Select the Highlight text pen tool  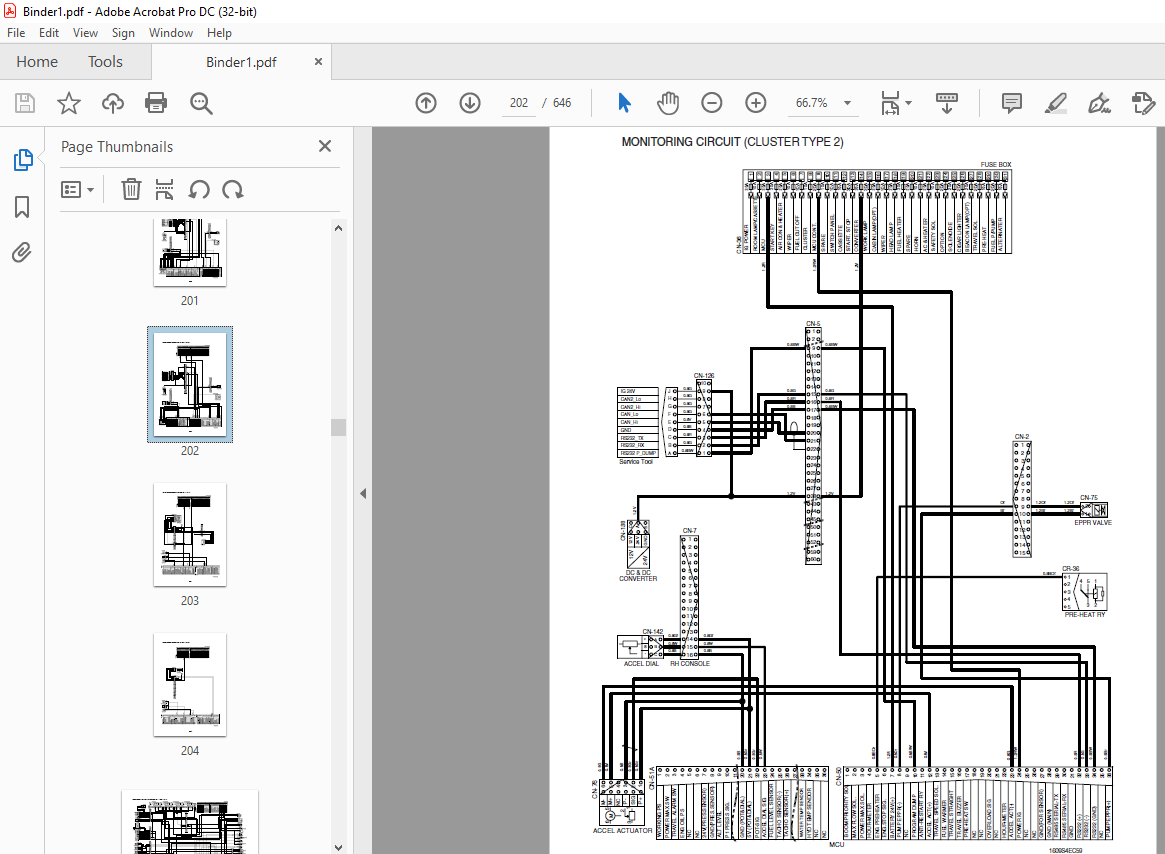click(x=1056, y=103)
